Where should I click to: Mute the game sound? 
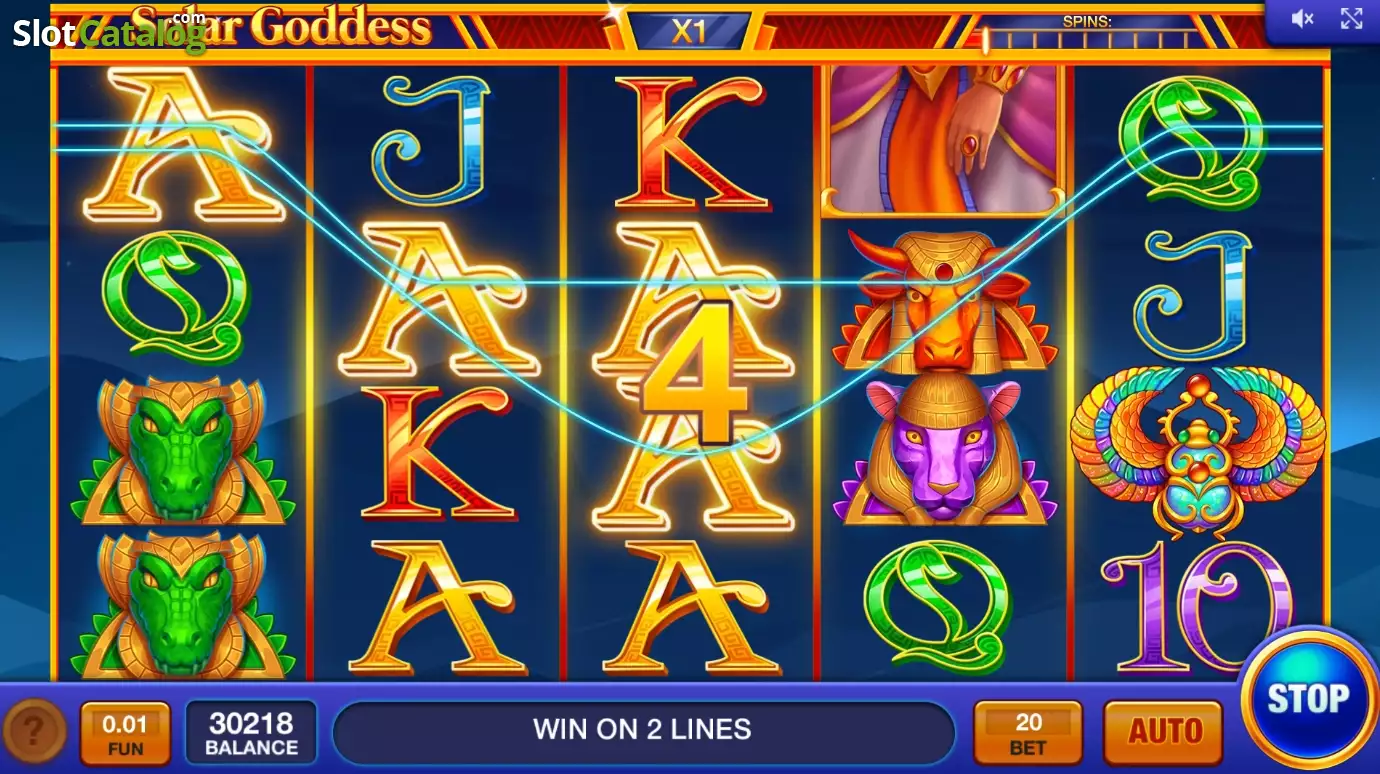[1302, 19]
